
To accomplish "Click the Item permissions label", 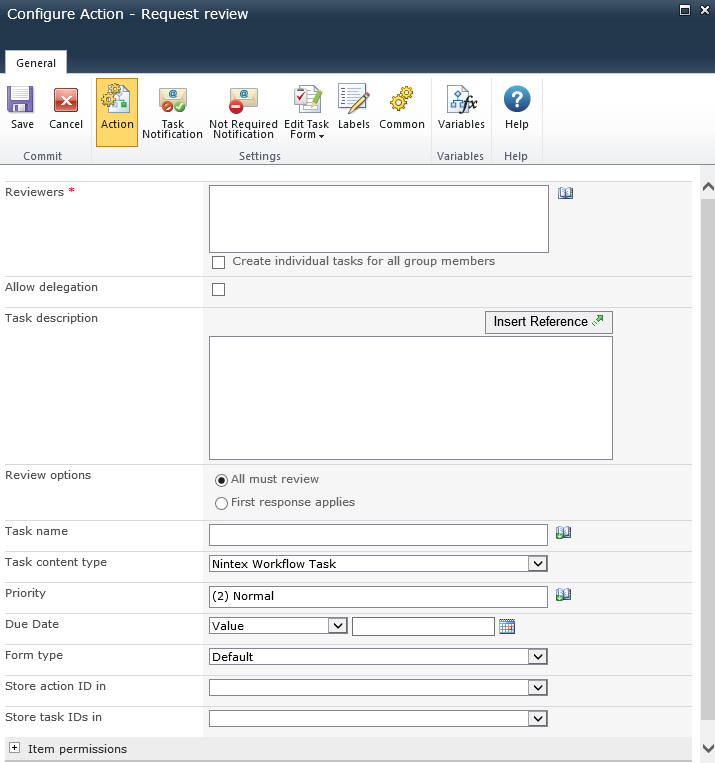I will [77, 749].
